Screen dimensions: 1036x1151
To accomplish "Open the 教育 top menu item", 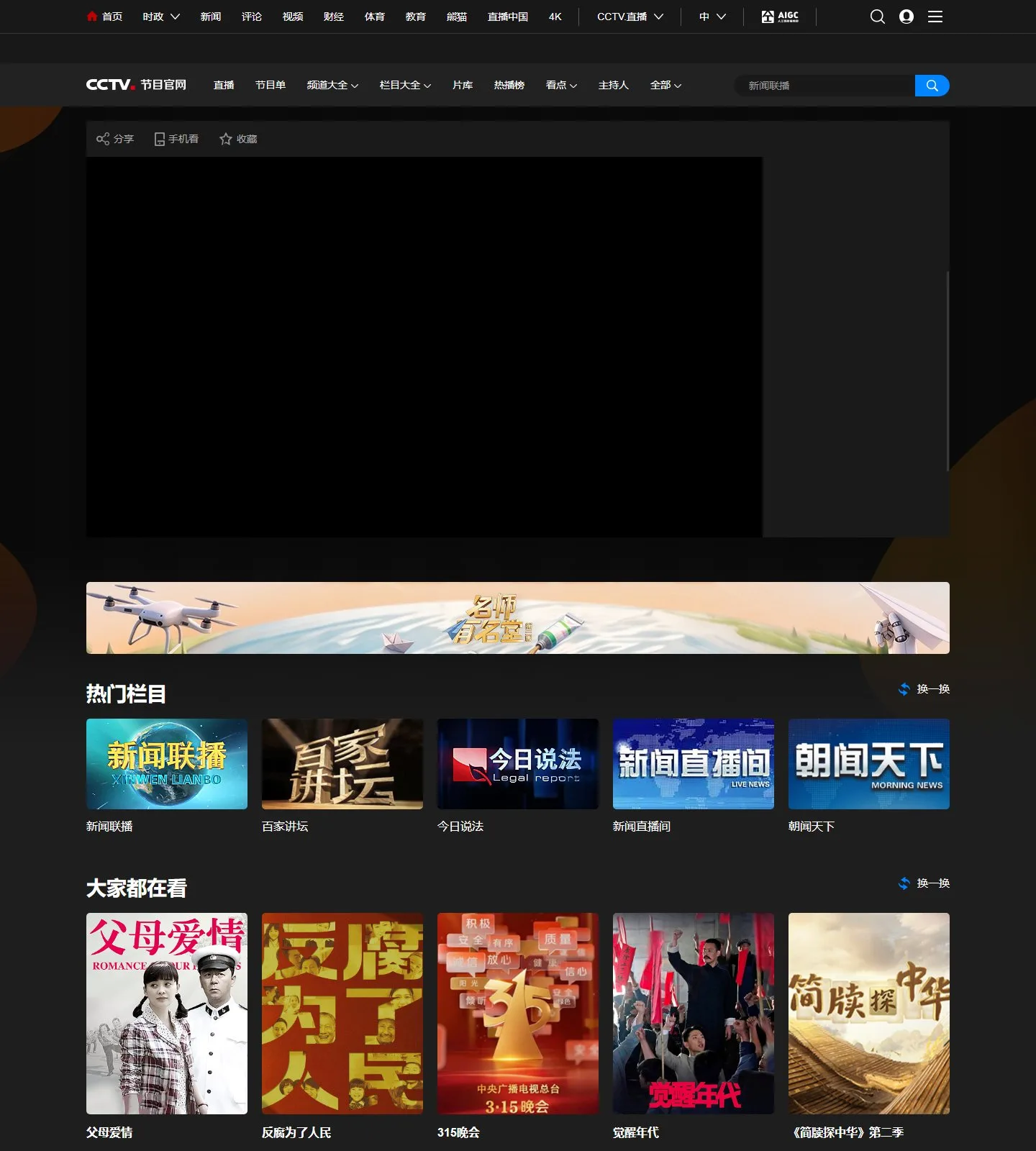I will tap(416, 17).
